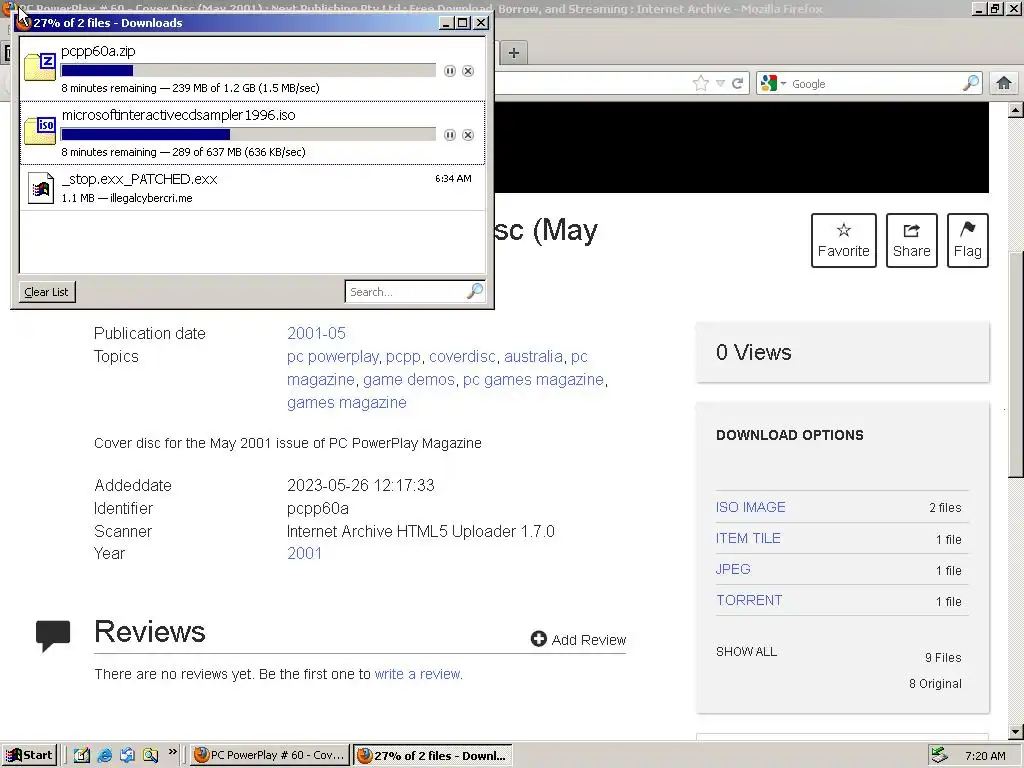The image size is (1024, 768).
Task: Bookmark the page with the star icon
Action: tap(701, 84)
